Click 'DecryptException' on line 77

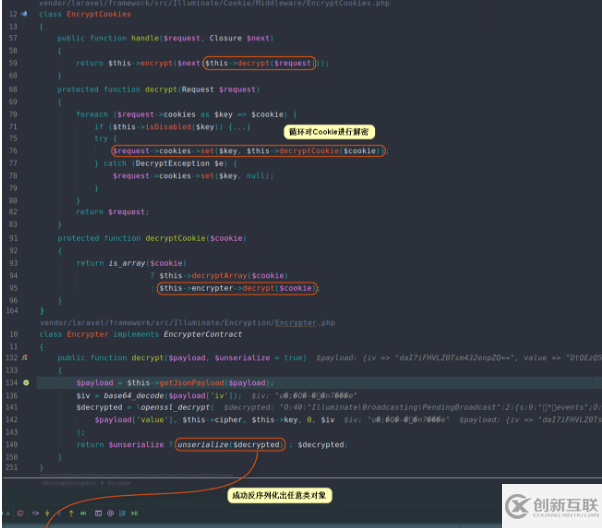[172, 164]
